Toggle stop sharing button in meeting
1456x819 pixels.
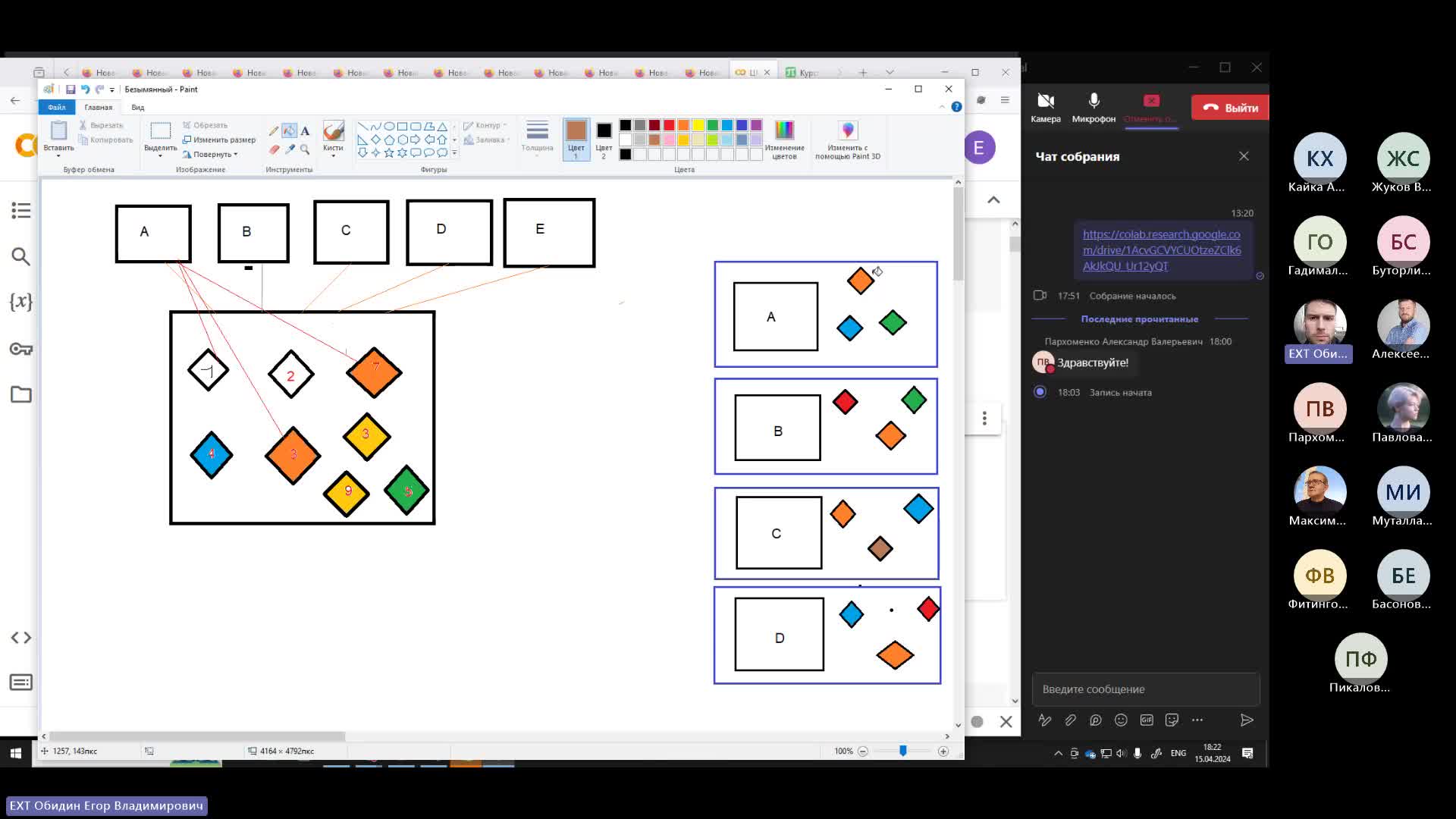(x=1151, y=107)
